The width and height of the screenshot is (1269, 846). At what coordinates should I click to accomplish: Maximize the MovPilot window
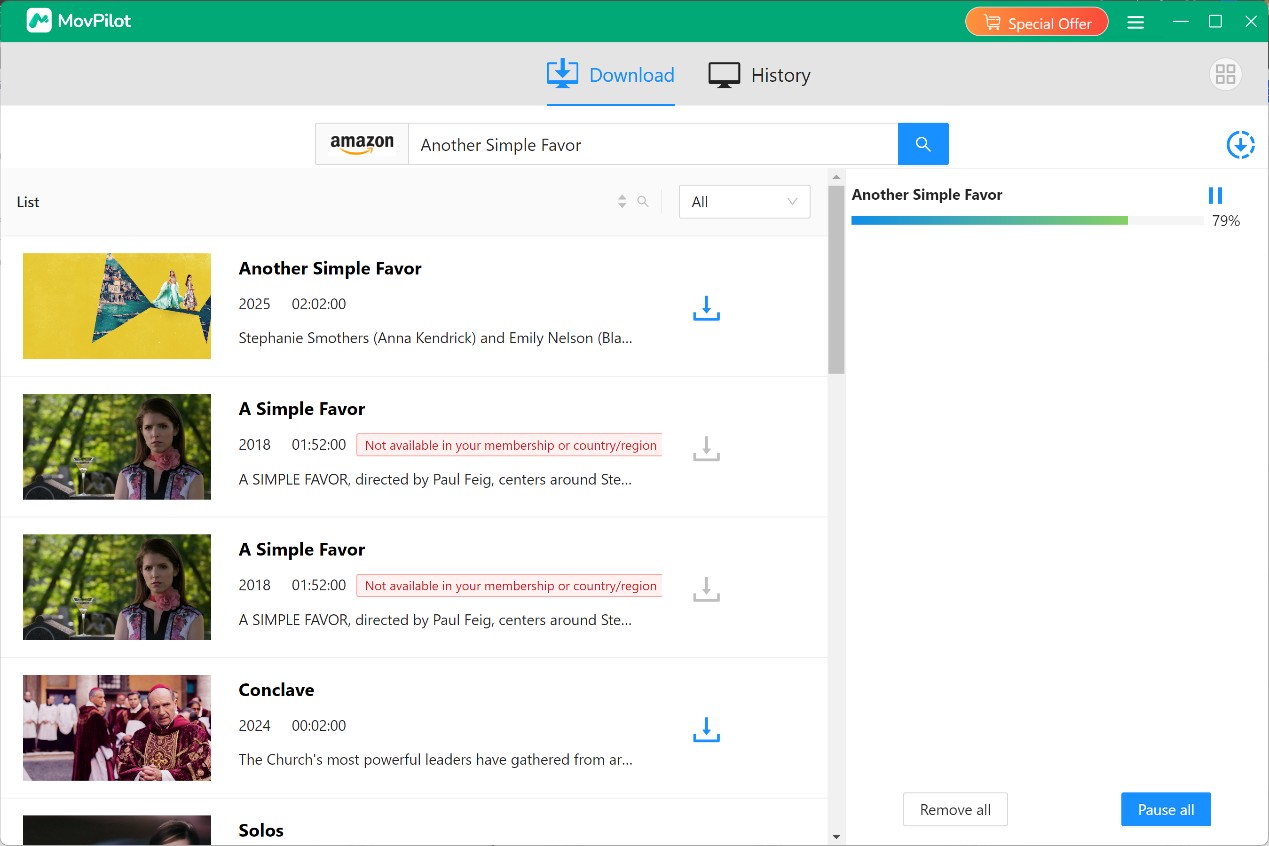tap(1215, 21)
